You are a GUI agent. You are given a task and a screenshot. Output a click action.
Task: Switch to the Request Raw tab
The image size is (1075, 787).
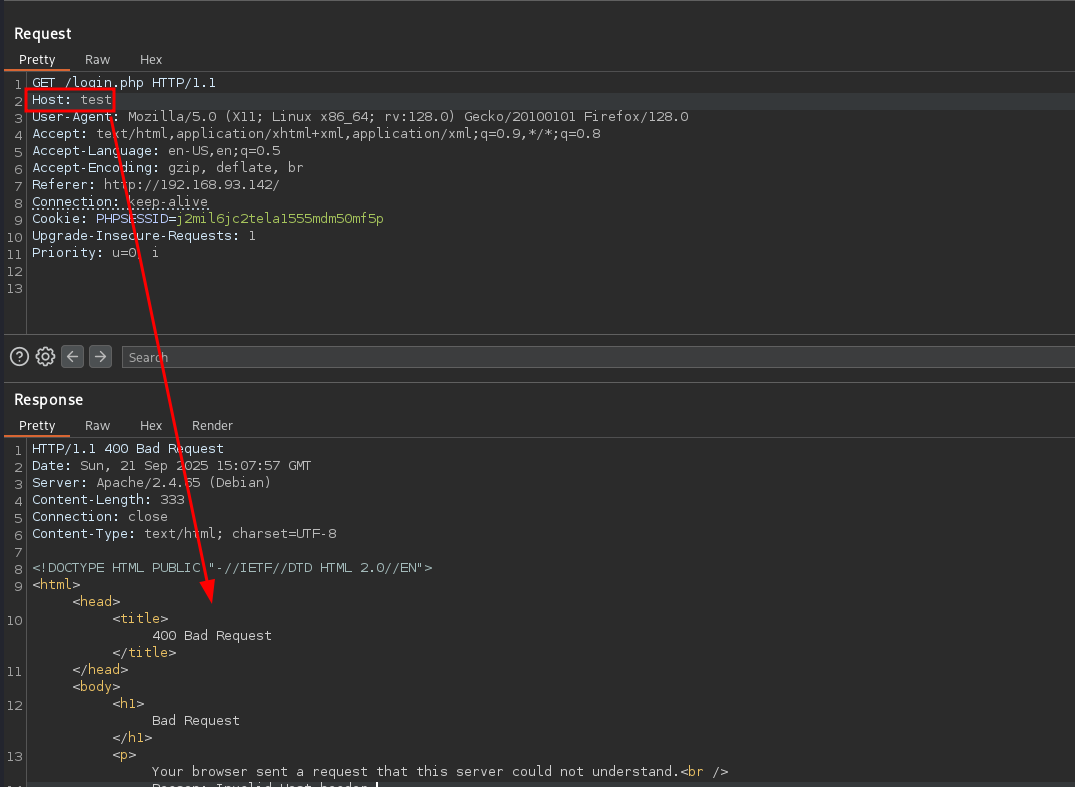[x=97, y=60]
